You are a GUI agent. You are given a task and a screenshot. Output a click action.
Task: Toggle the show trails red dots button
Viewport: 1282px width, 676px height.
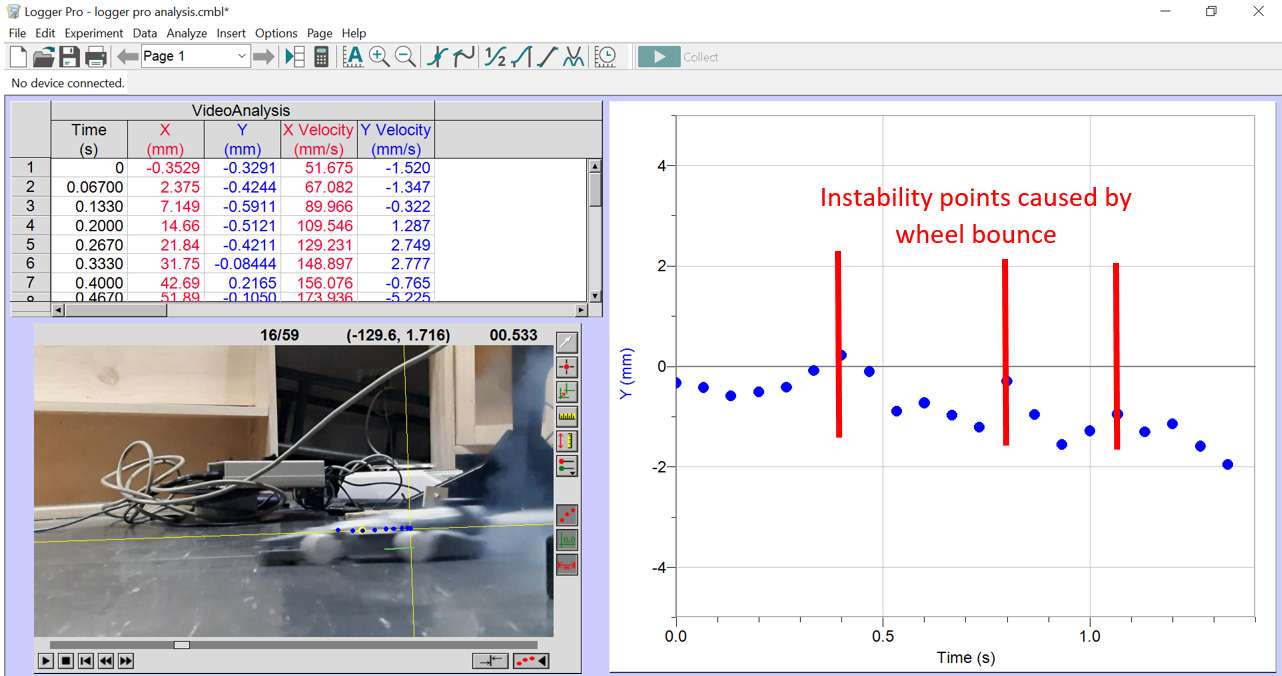pyautogui.click(x=566, y=515)
